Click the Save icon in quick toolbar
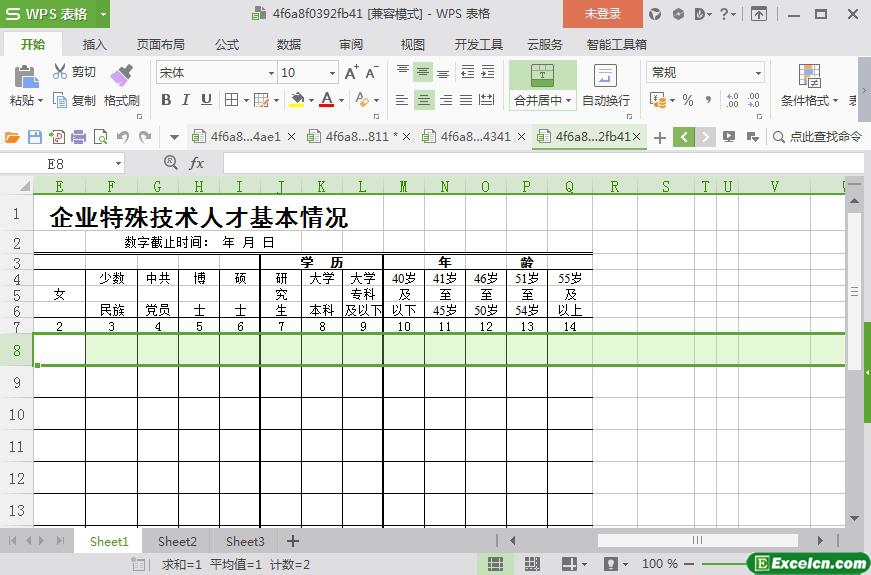Image resolution: width=871 pixels, height=575 pixels. tap(35, 137)
